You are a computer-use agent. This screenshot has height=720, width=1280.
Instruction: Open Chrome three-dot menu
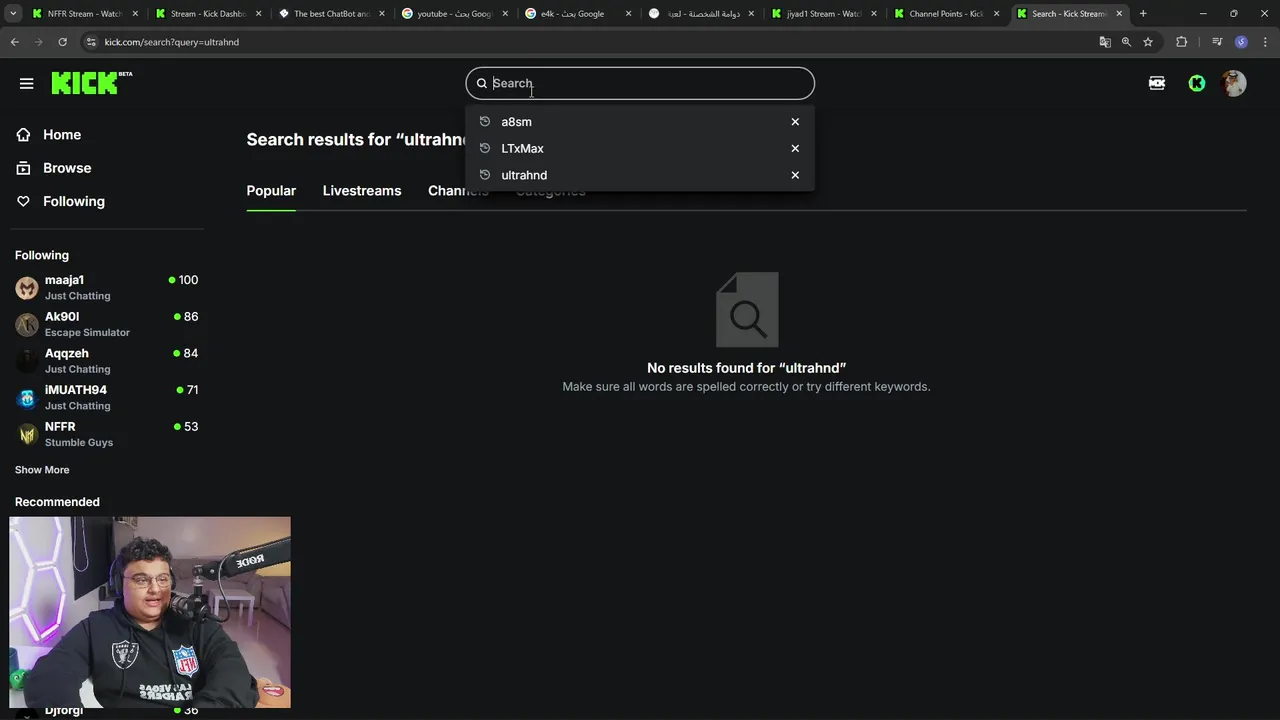click(1264, 42)
